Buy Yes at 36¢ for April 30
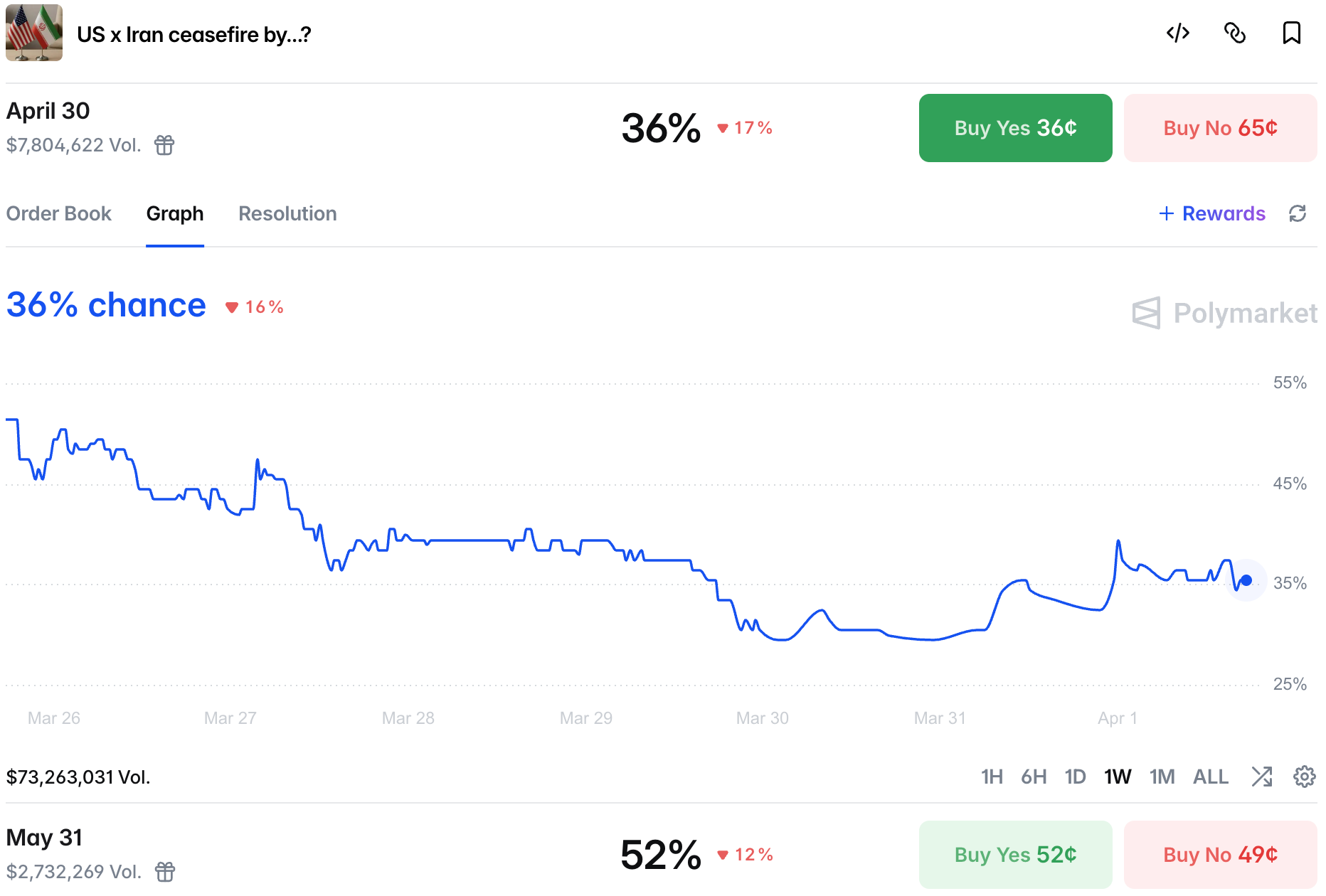Image resolution: width=1326 pixels, height=896 pixels. coord(1015,128)
